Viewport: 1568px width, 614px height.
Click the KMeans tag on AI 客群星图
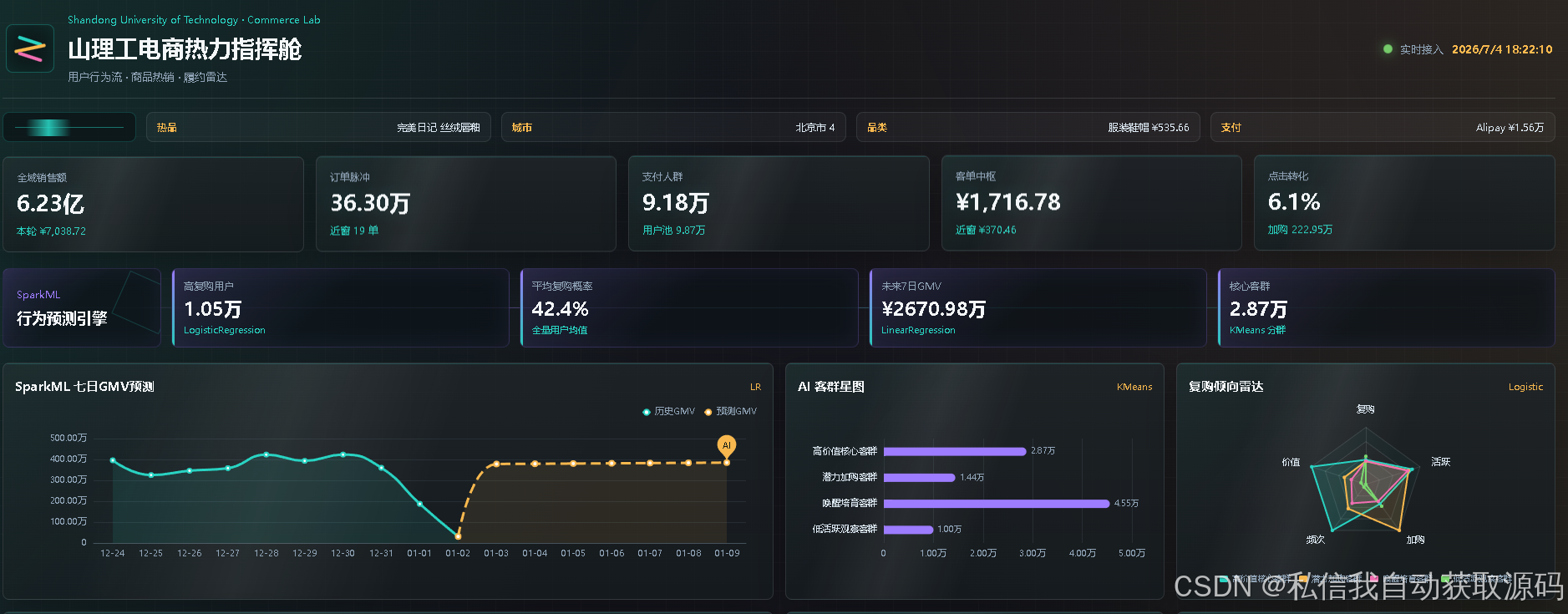point(1134,387)
